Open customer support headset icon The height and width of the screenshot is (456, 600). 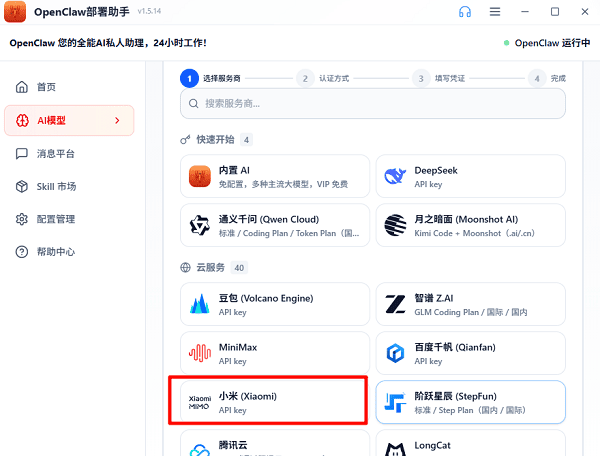pyautogui.click(x=465, y=11)
